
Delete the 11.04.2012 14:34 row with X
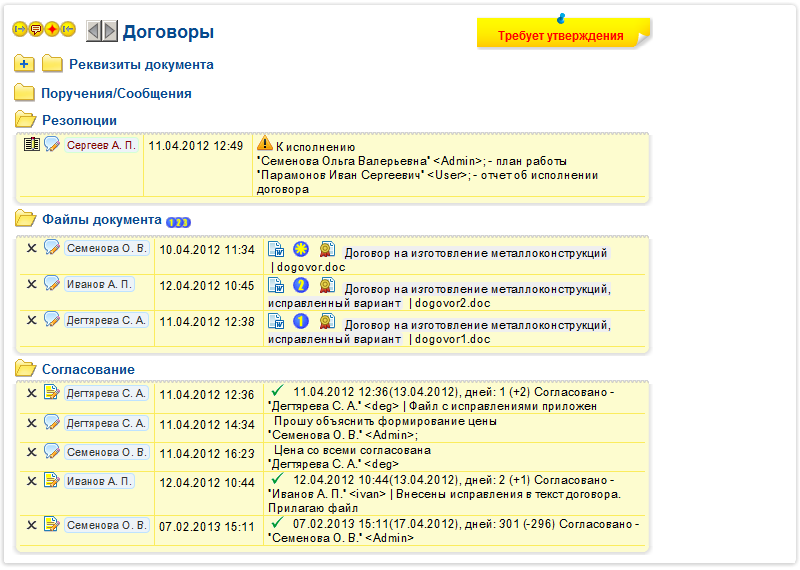coord(32,423)
